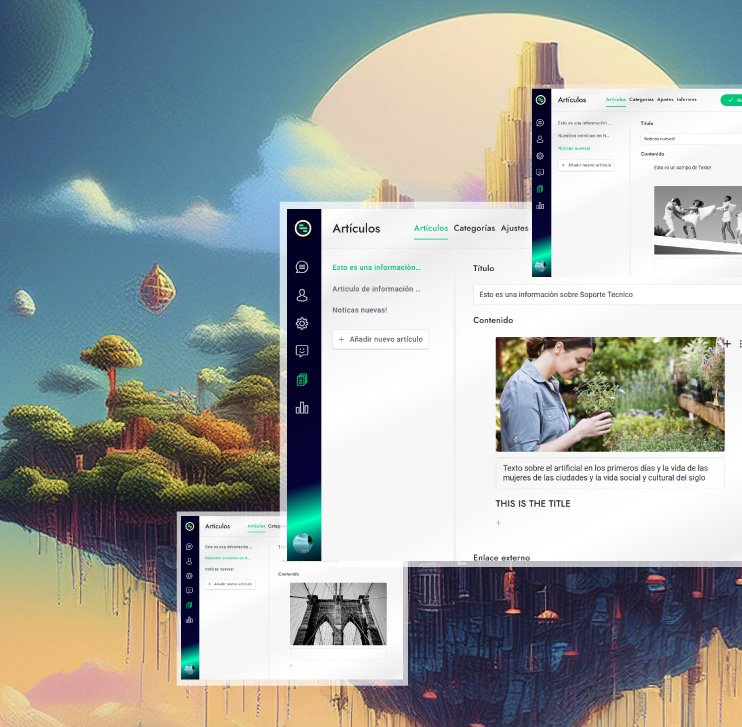Click the Título field reading 'Soporte Tecnico'
The height and width of the screenshot is (727, 742).
[x=600, y=294]
